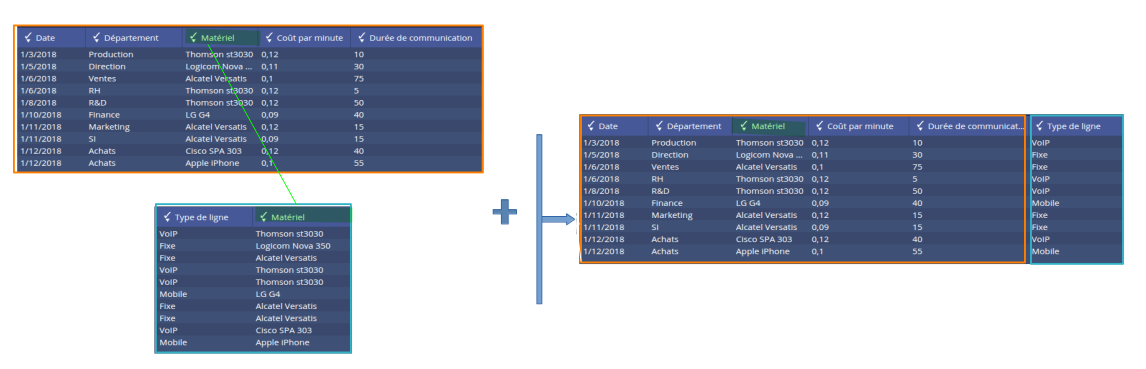
Task: Click checkmark icon beside Département in result table
Action: pyautogui.click(x=659, y=126)
